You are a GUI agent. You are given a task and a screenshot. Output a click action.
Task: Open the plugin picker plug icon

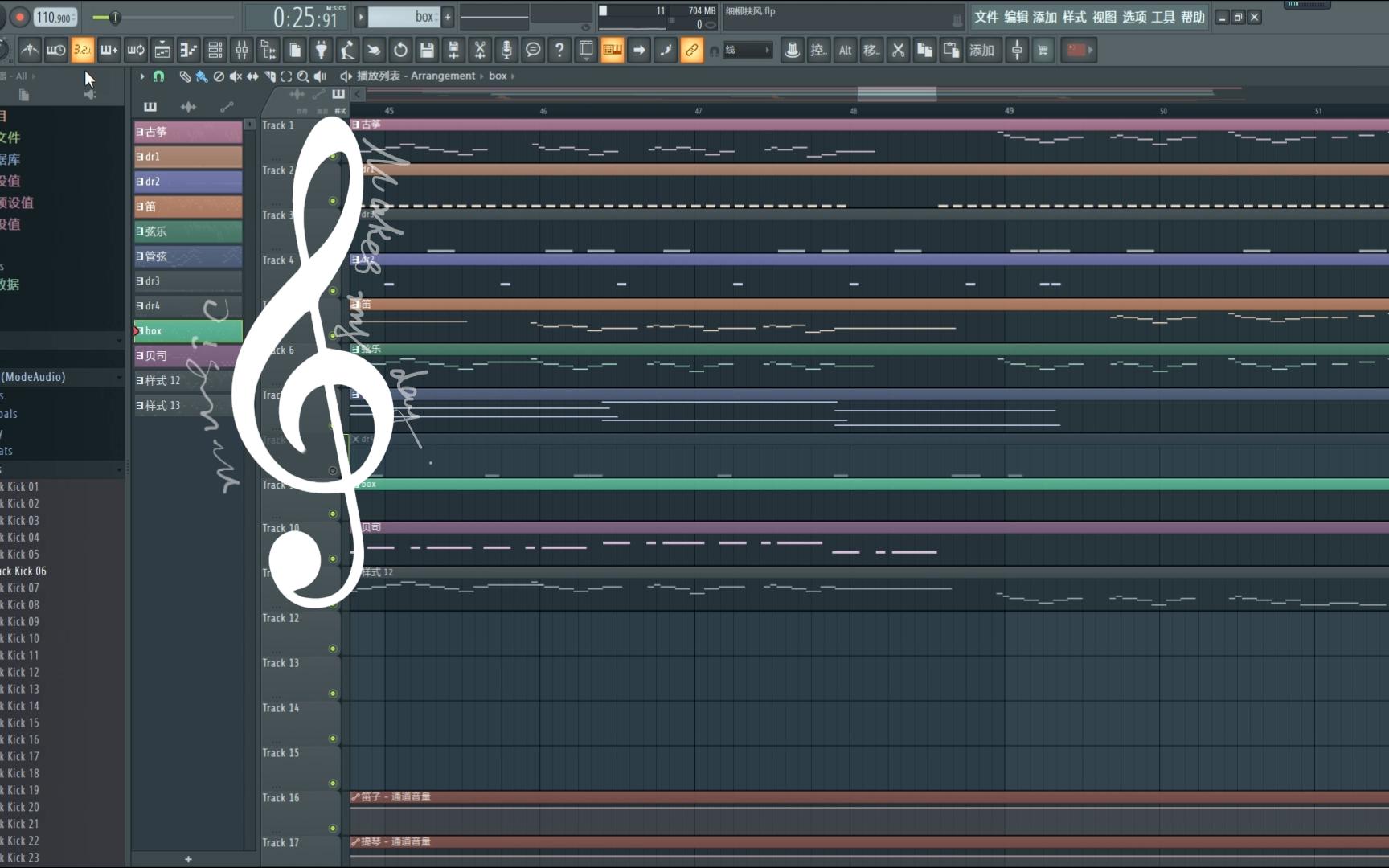coord(322,51)
